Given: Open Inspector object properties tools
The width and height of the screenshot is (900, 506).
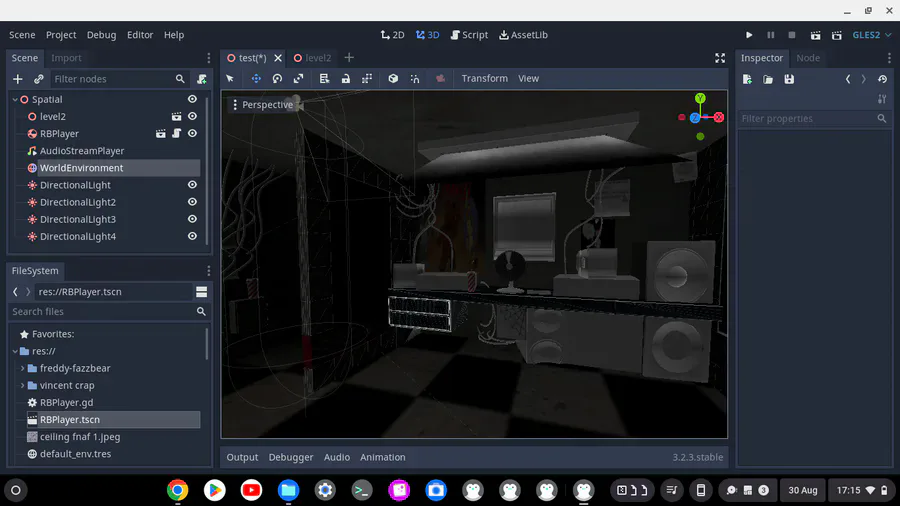Looking at the screenshot, I should click(882, 99).
